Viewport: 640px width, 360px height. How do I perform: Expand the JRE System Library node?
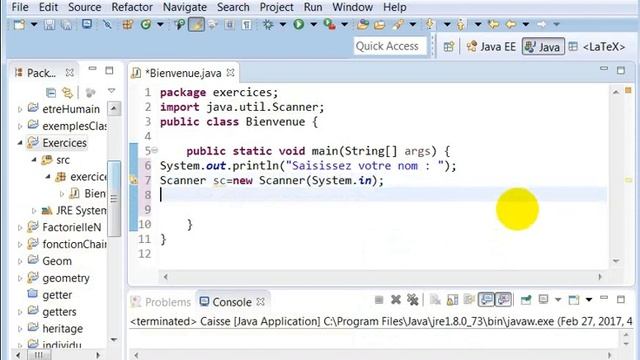[34, 211]
